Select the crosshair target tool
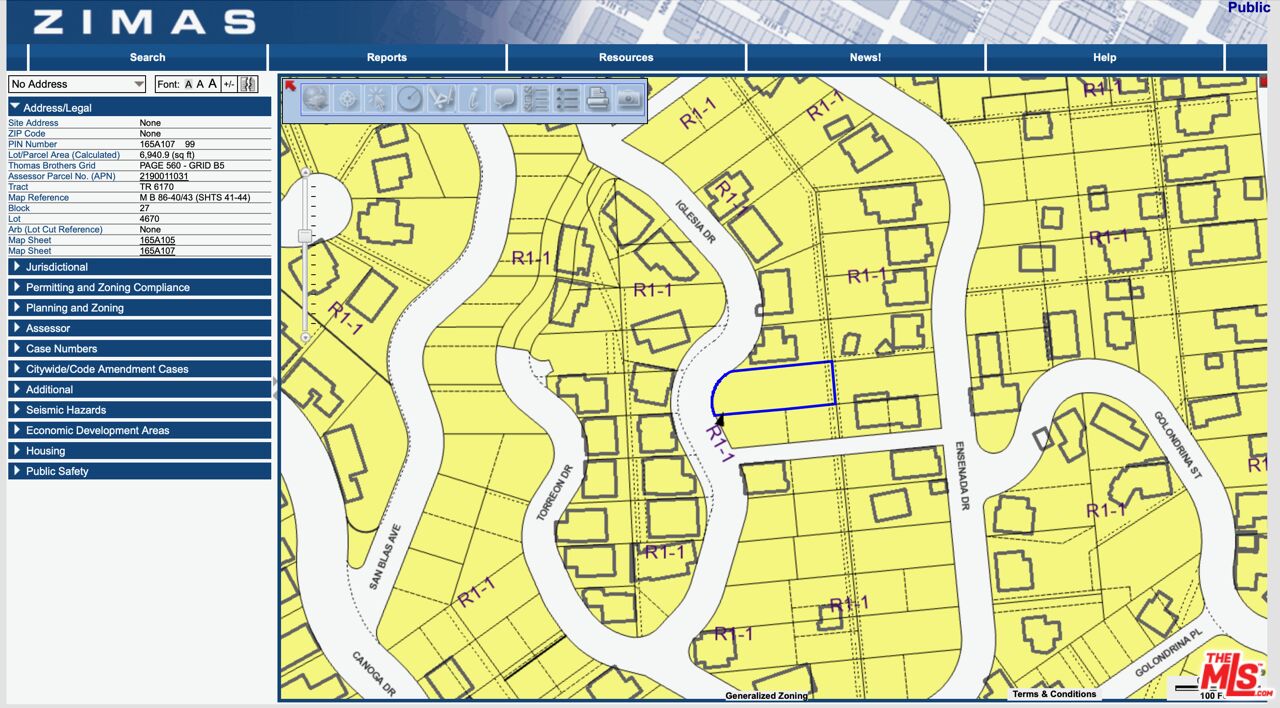This screenshot has height=708, width=1280. 347,98
